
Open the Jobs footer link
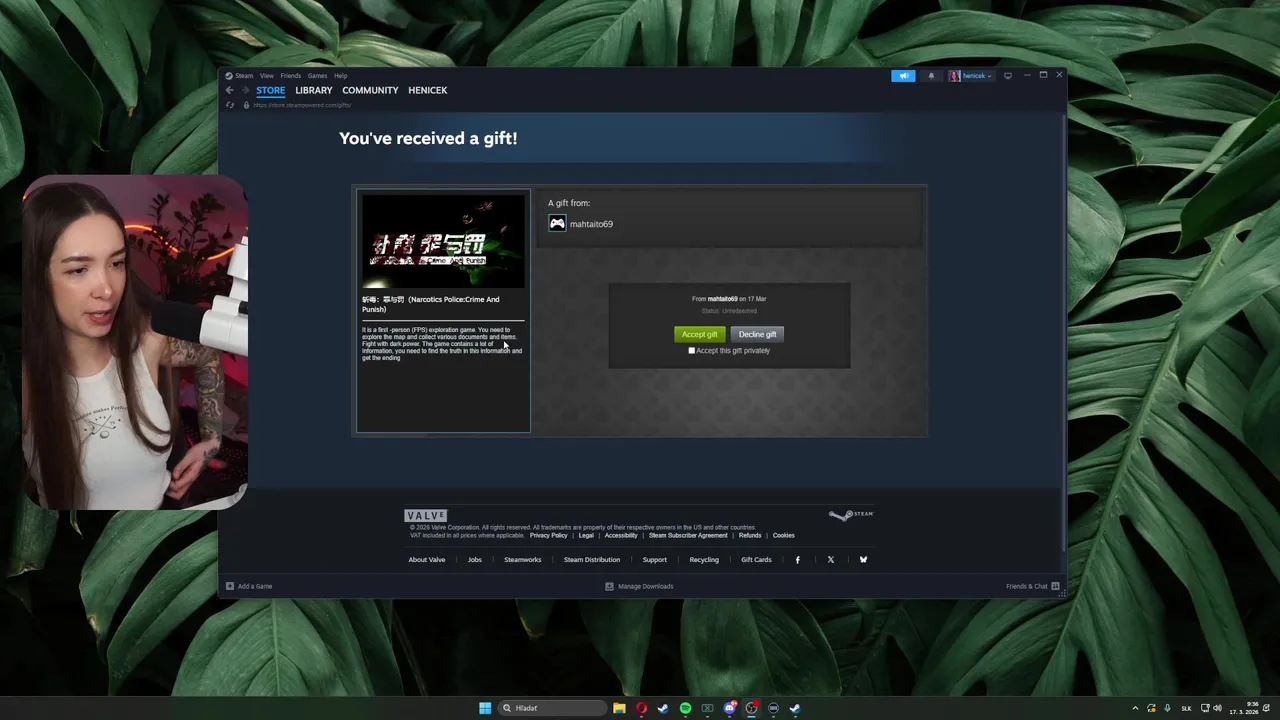point(475,560)
